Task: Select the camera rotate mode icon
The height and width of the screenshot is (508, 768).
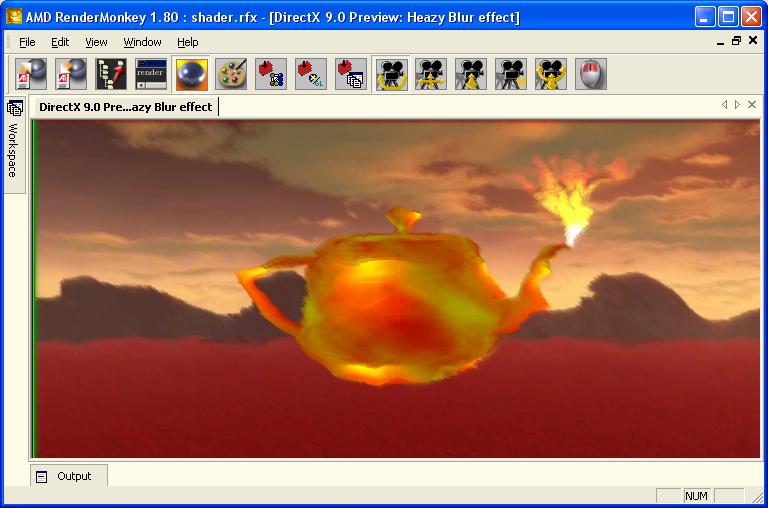Action: coord(391,74)
